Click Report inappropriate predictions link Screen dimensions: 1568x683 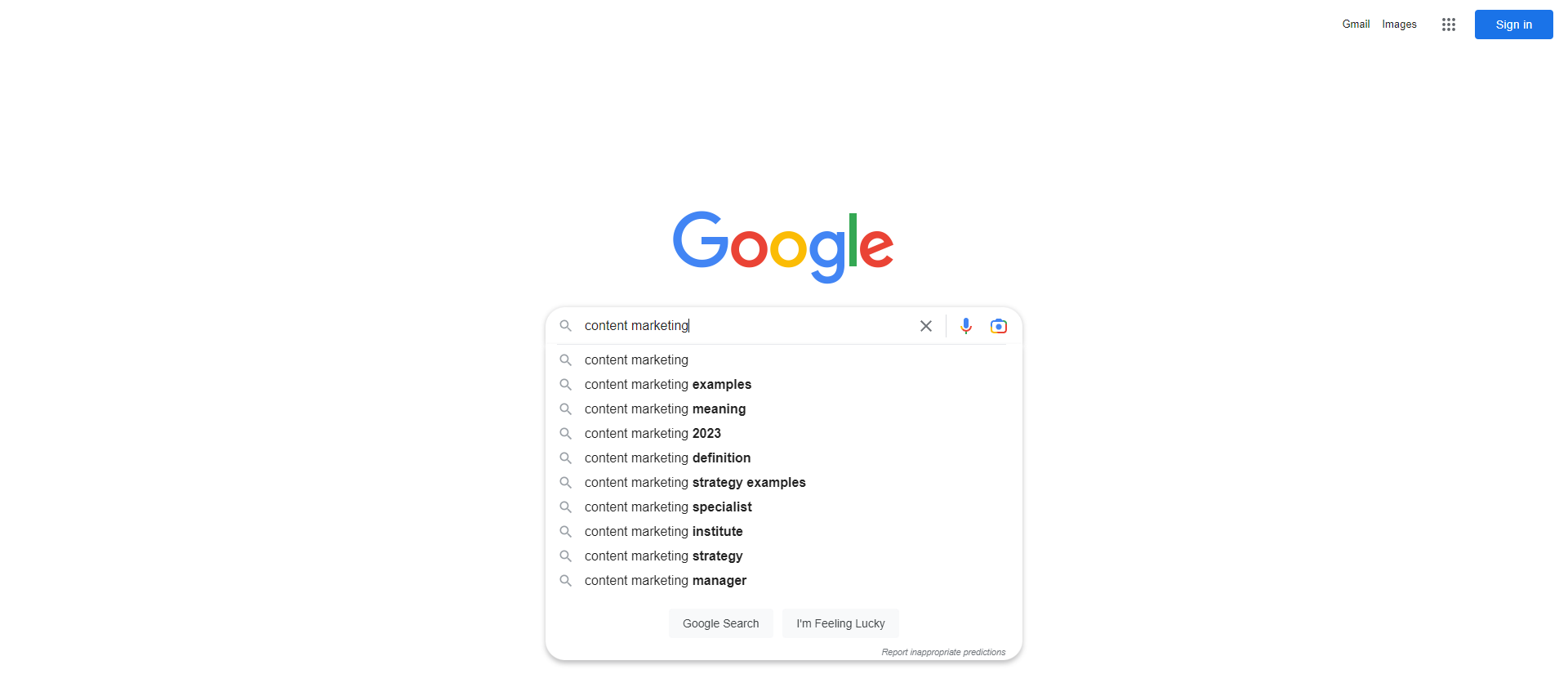pos(943,652)
